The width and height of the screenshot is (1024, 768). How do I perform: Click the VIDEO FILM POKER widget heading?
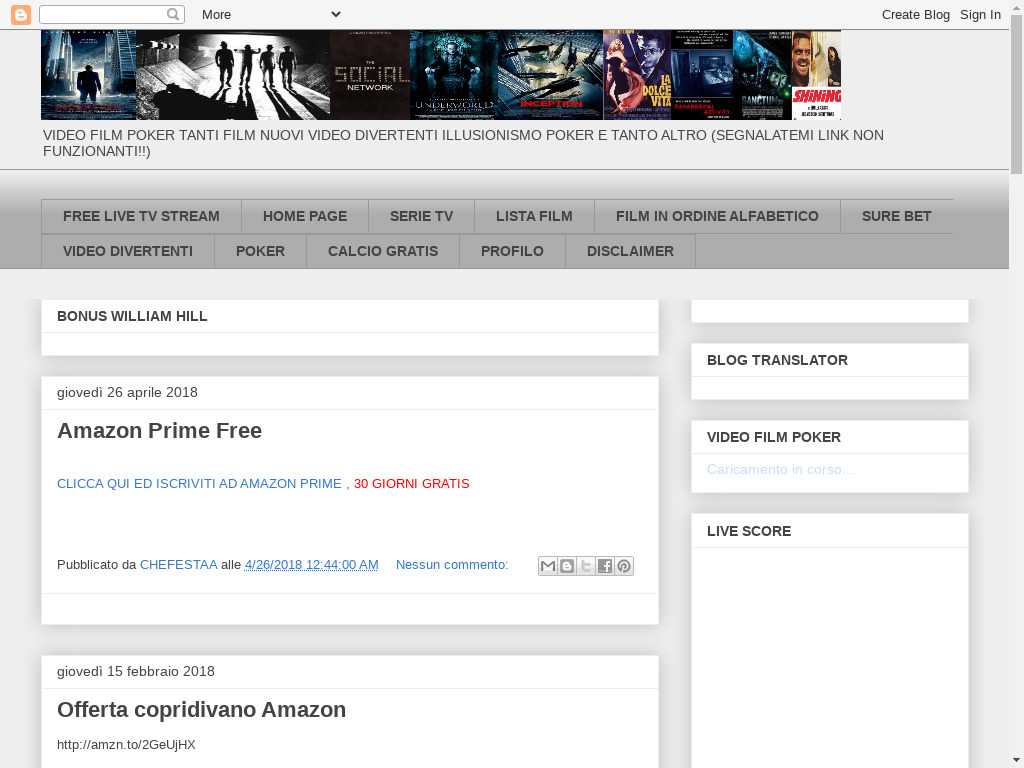pyautogui.click(x=773, y=438)
